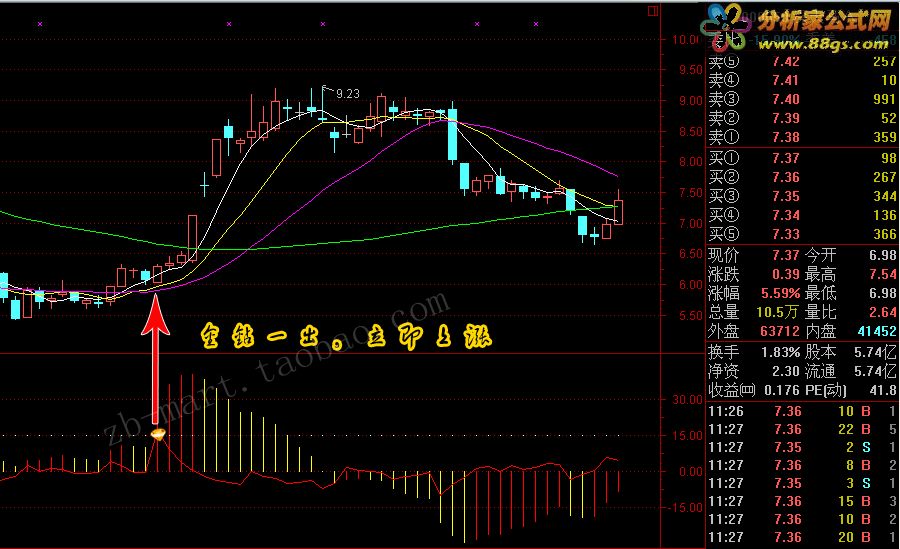Click the 11:27 sell trade of 2 lots
Image resolution: width=900 pixels, height=549 pixels.
coord(802,447)
